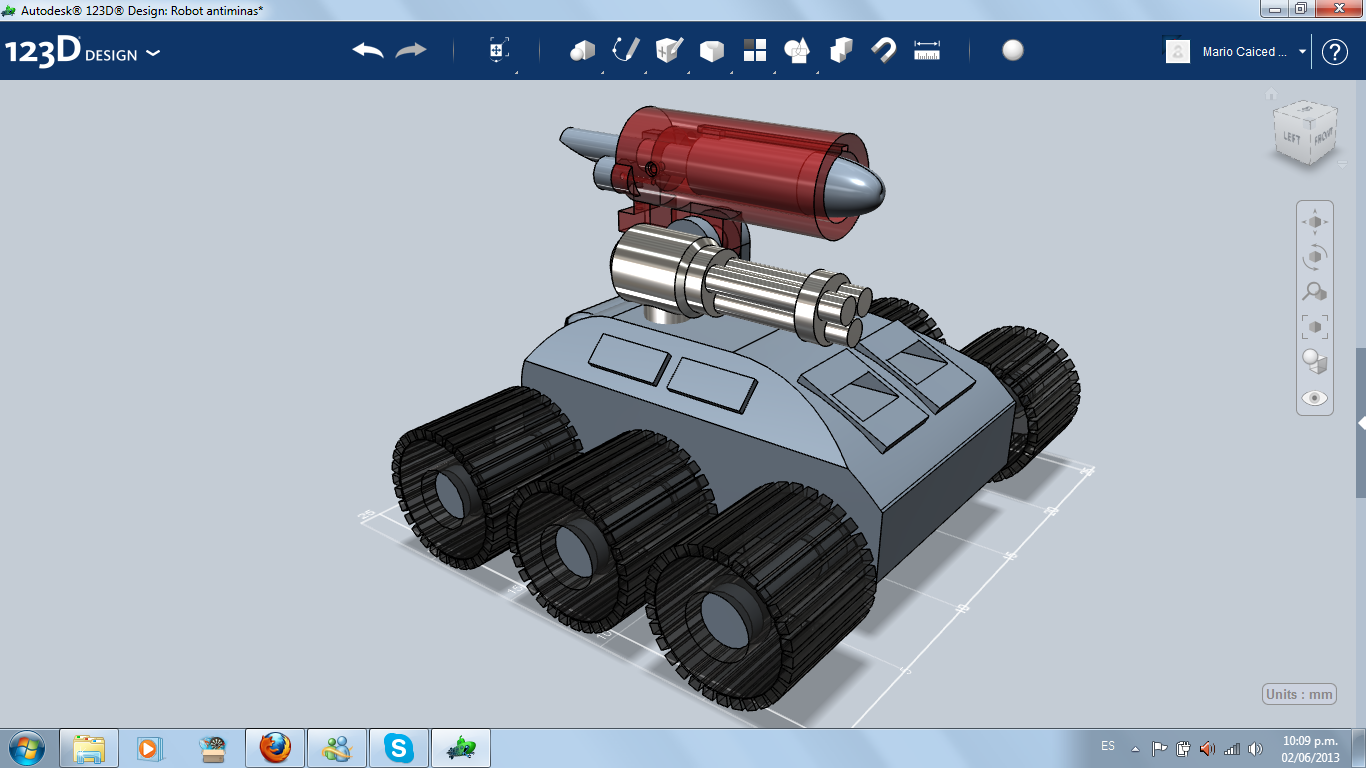Open the Combine tool
The image size is (1366, 768).
841,51
